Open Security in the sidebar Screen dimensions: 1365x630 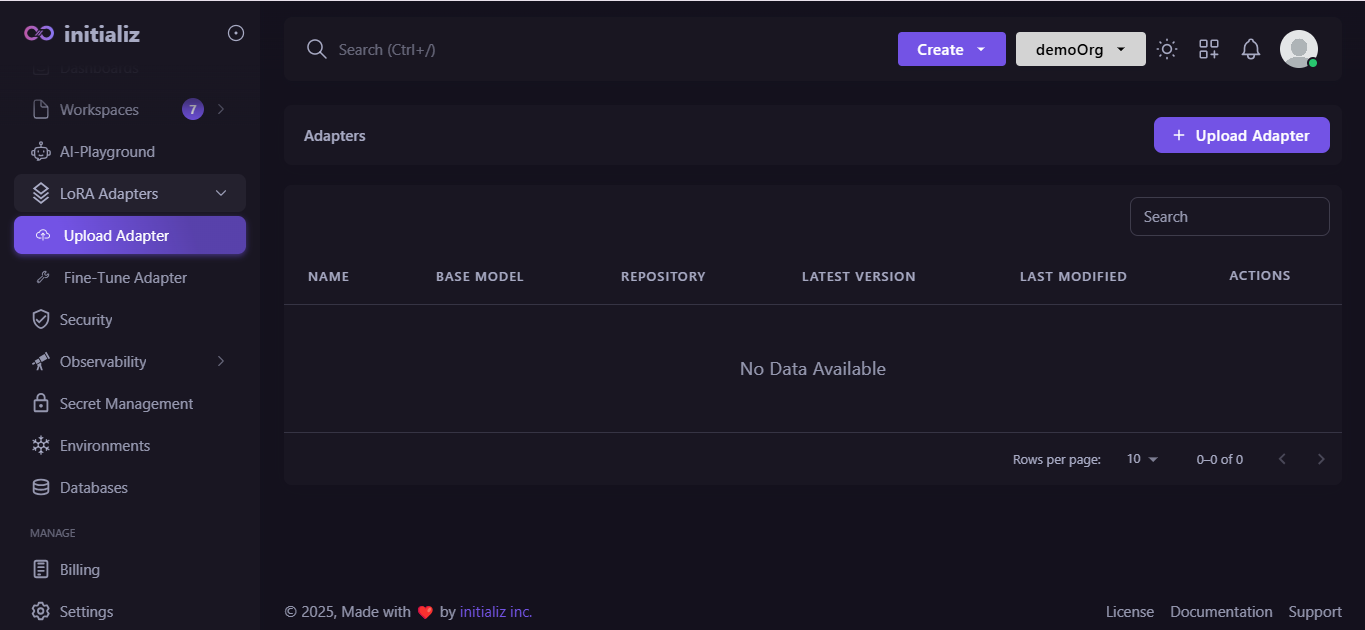tap(130, 320)
